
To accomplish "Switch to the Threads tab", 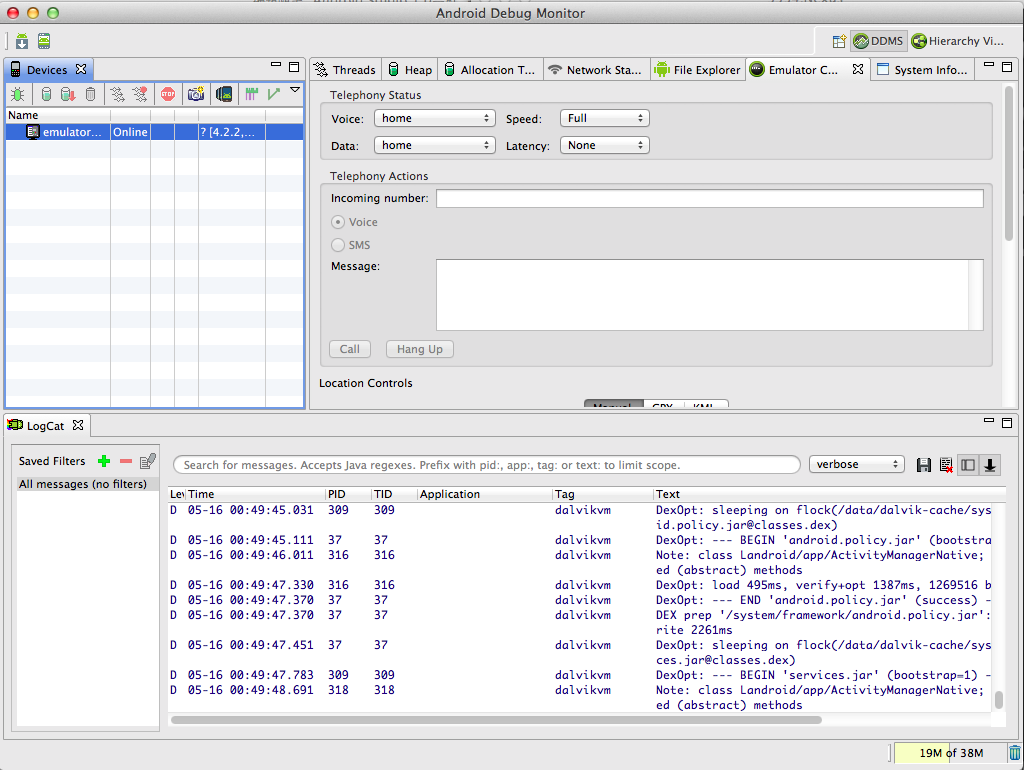I will (x=344, y=70).
